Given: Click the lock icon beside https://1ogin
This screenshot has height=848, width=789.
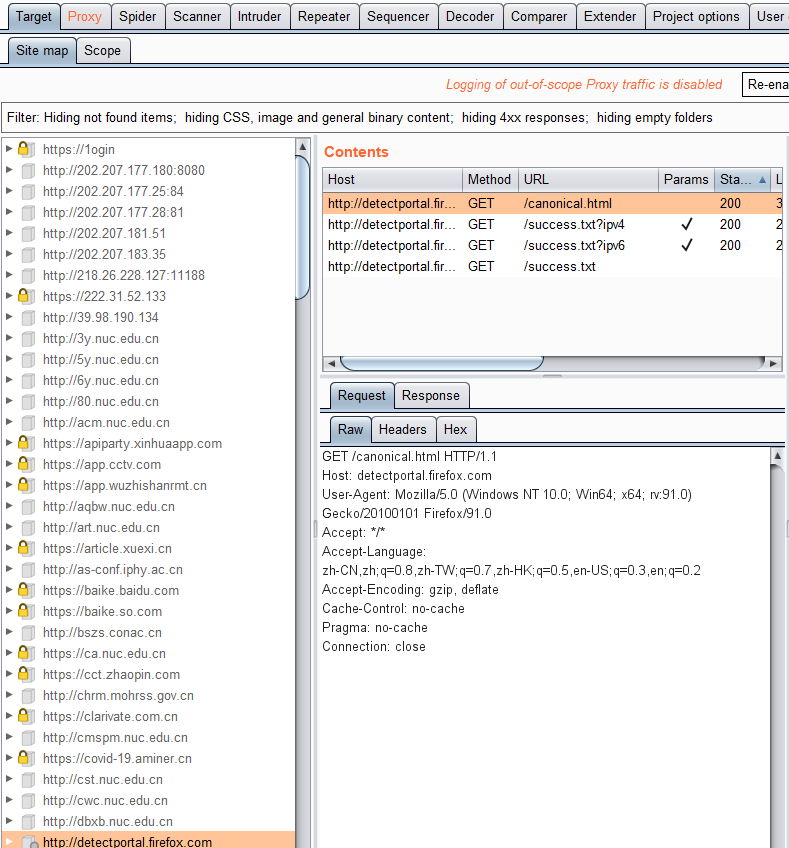Looking at the screenshot, I should (24, 149).
